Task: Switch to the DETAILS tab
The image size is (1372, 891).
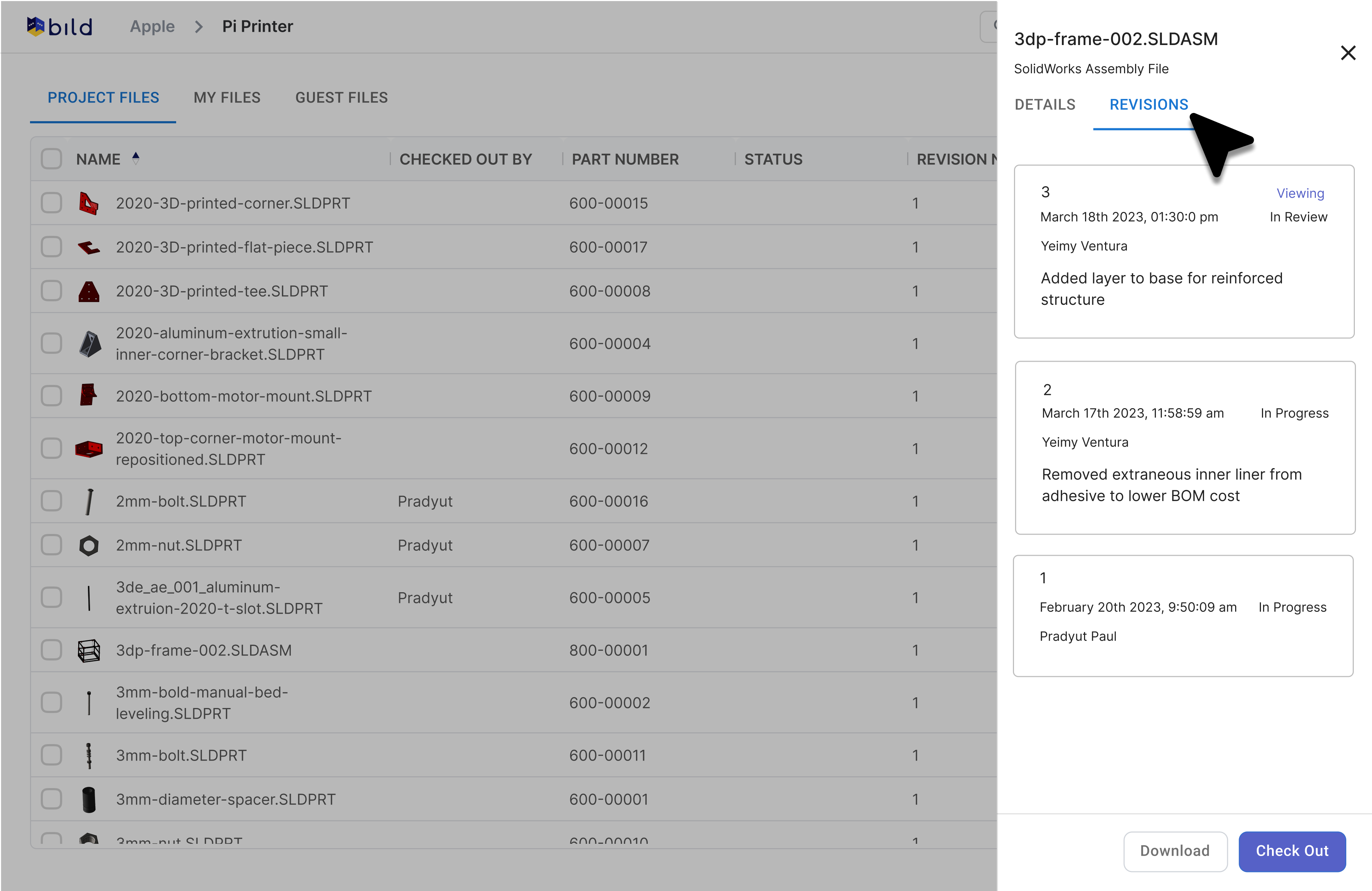Action: [x=1045, y=104]
